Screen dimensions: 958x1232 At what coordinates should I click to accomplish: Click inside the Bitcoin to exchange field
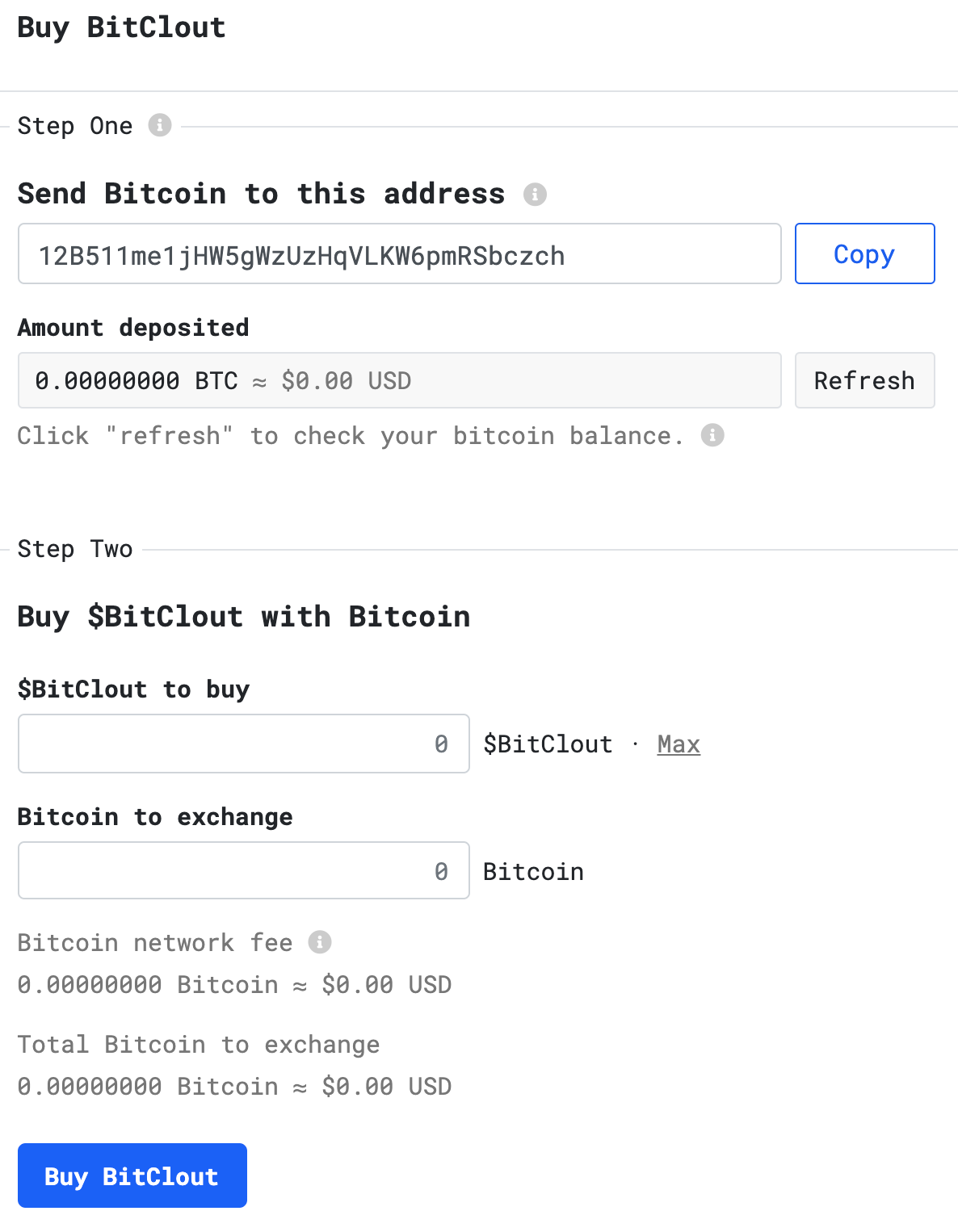pos(242,870)
